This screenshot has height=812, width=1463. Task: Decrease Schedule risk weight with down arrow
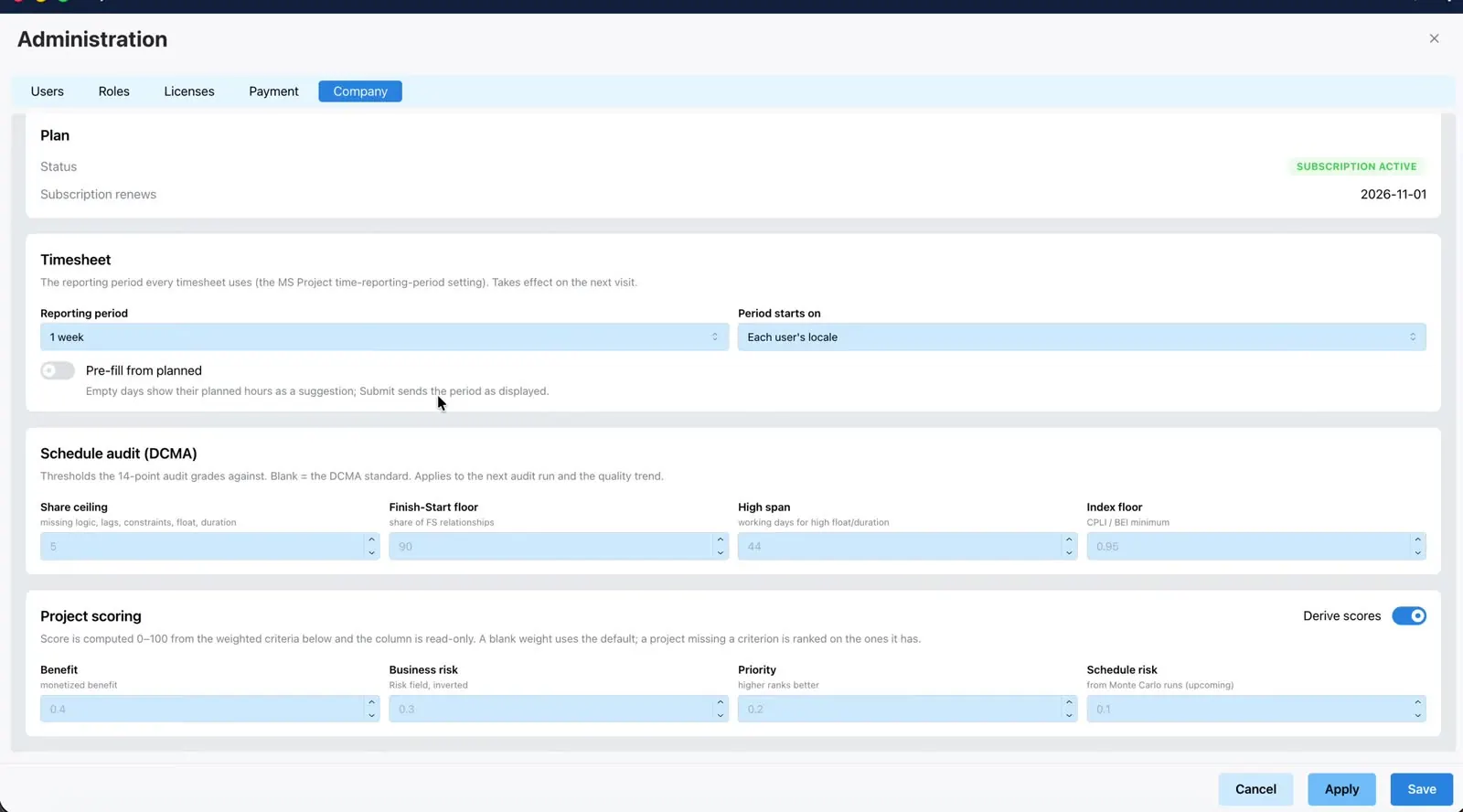[x=1417, y=715]
